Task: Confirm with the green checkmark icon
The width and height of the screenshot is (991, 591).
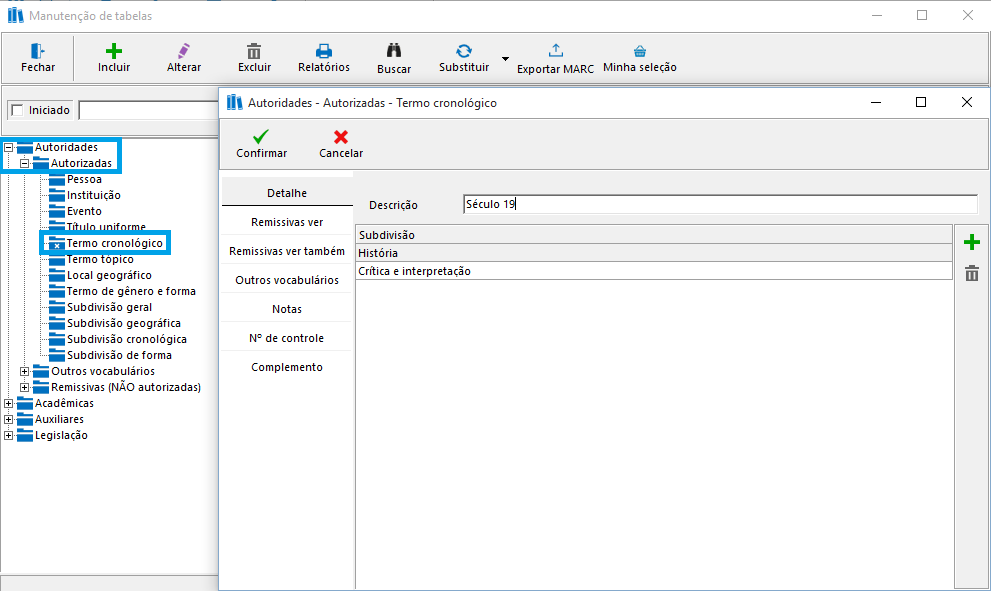Action: pyautogui.click(x=260, y=137)
